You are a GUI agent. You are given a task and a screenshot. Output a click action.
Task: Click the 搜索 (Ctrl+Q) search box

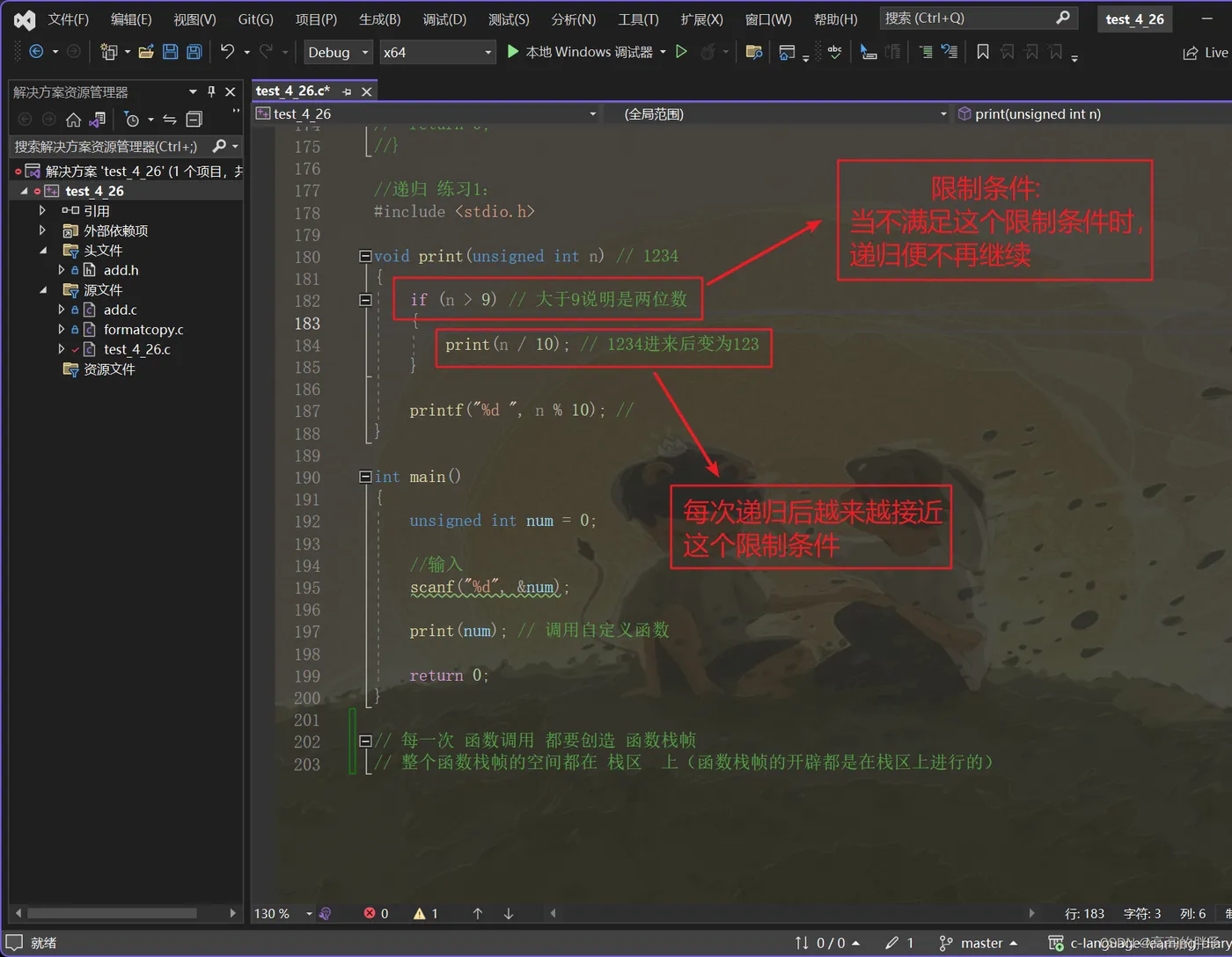pyautogui.click(x=978, y=18)
